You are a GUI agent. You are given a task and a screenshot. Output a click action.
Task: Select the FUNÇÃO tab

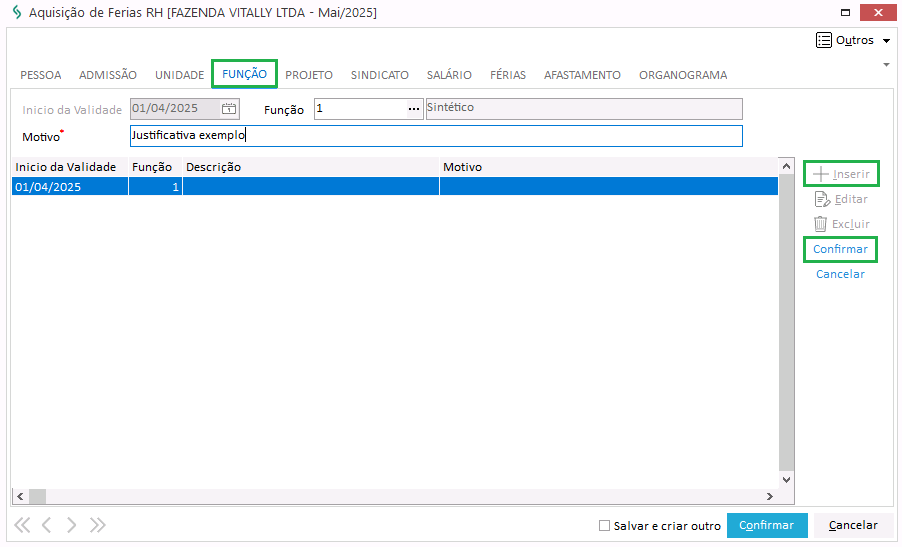click(x=244, y=74)
